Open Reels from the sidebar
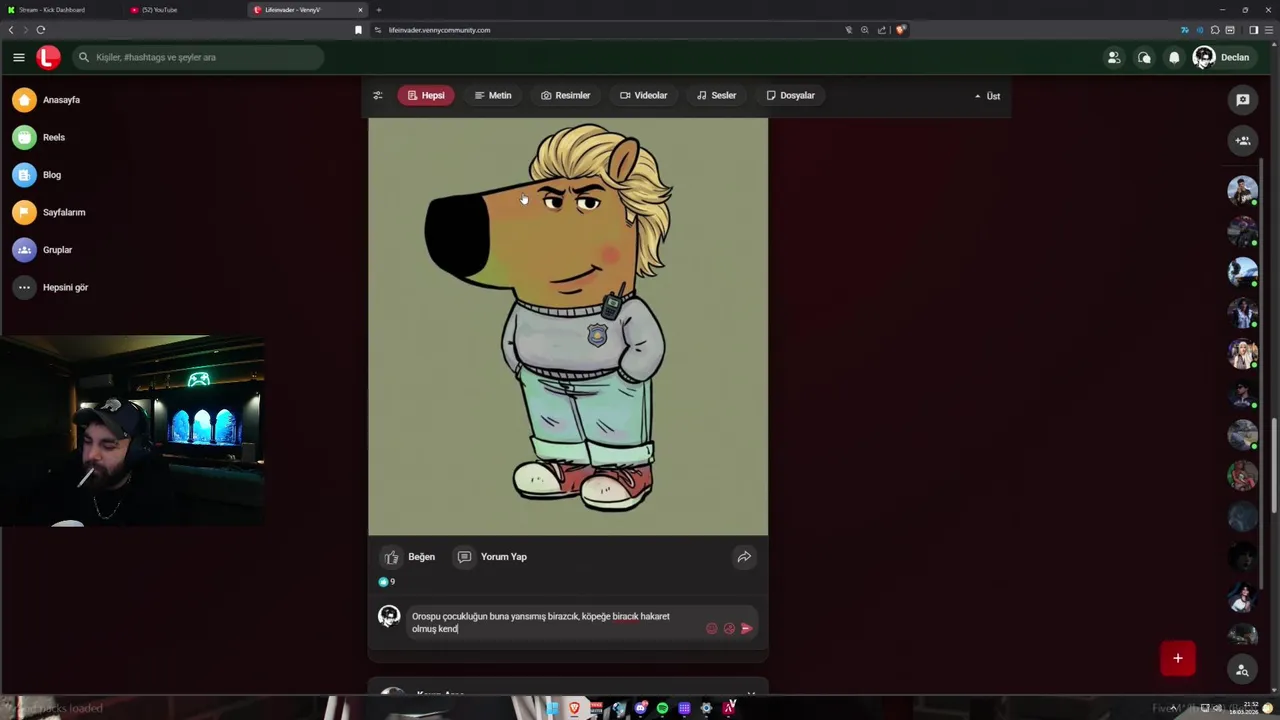Image resolution: width=1280 pixels, height=720 pixels. [x=39, y=137]
